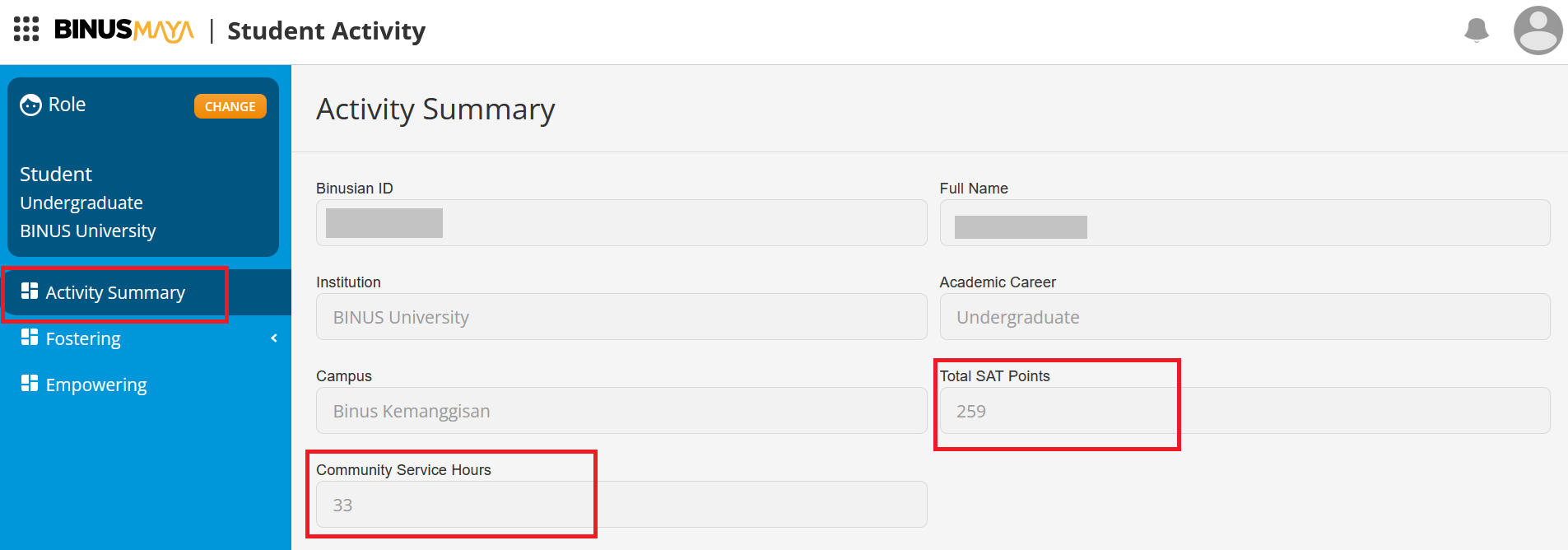Click the Activity Summary grid icon
The width and height of the screenshot is (1568, 550).
tap(30, 291)
